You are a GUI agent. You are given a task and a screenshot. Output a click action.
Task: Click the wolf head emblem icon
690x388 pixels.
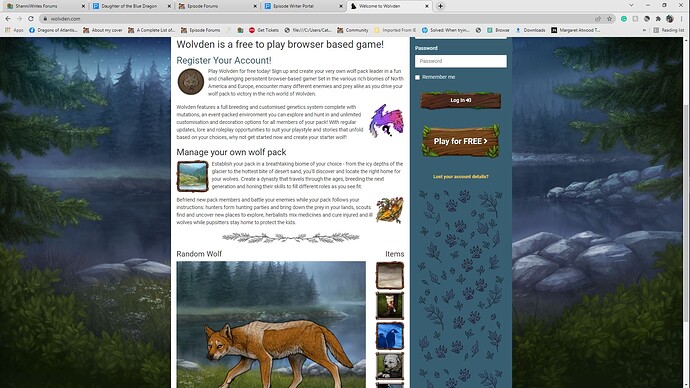point(191,82)
